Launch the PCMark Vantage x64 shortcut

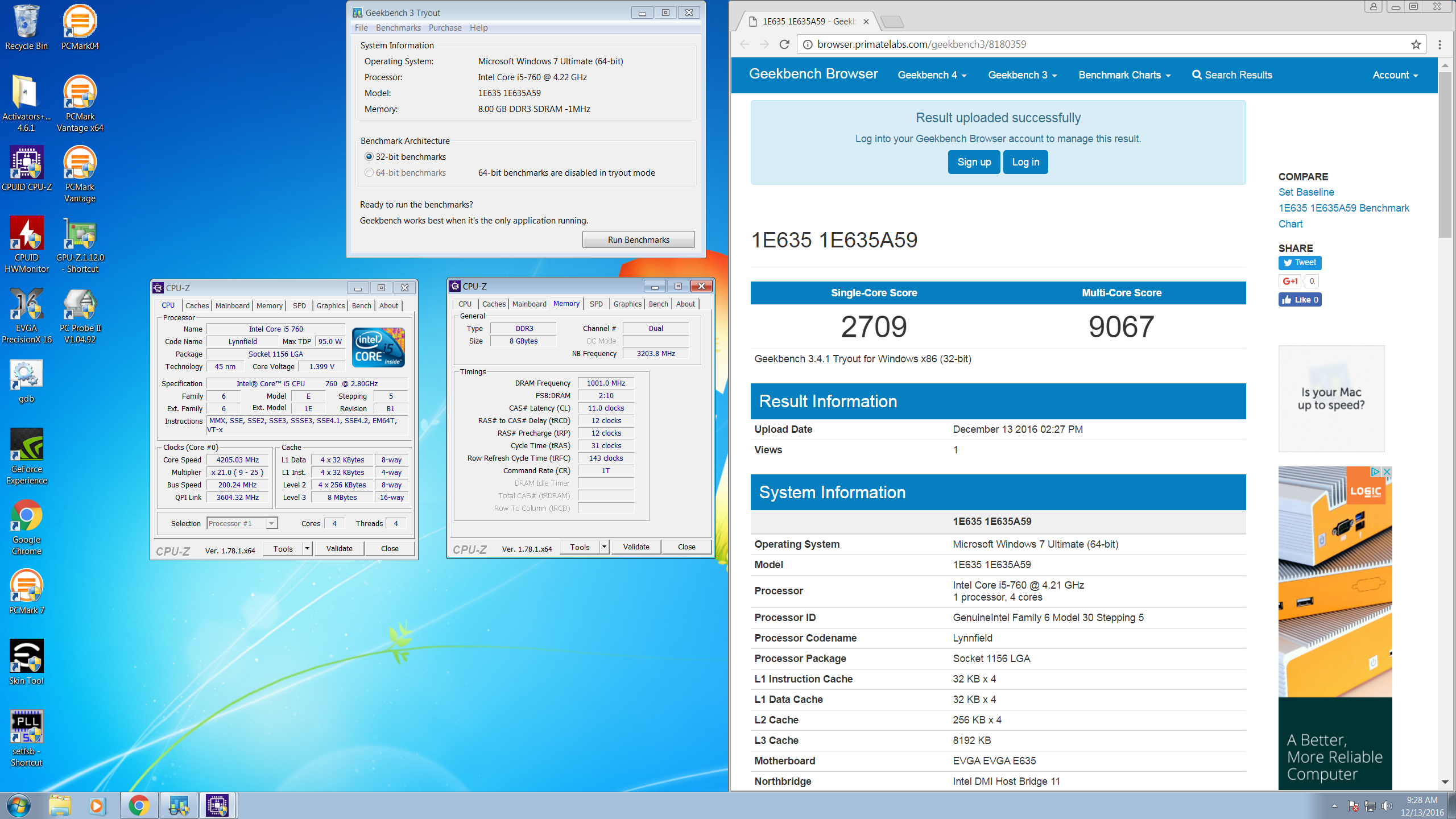[x=80, y=104]
